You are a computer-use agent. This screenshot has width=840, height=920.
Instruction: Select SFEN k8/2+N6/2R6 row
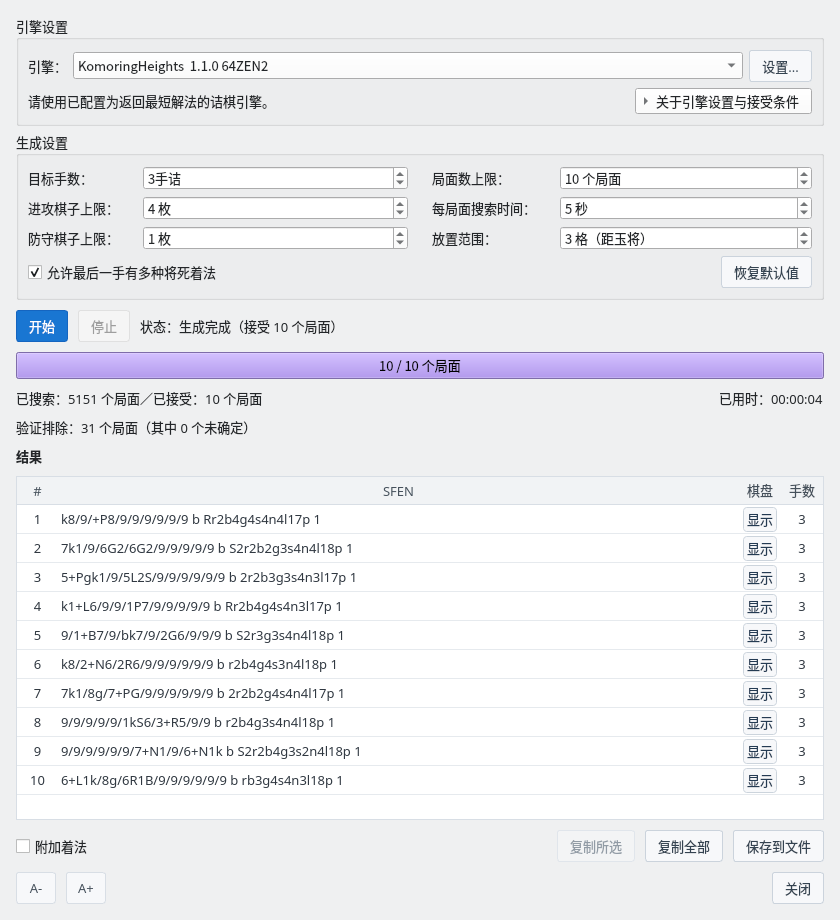(x=419, y=664)
